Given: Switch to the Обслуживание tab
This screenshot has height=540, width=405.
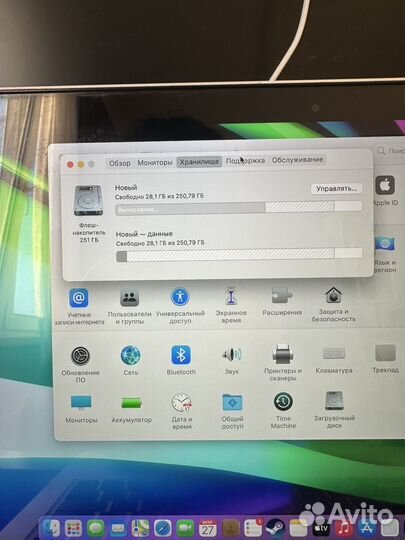Looking at the screenshot, I should tap(298, 160).
